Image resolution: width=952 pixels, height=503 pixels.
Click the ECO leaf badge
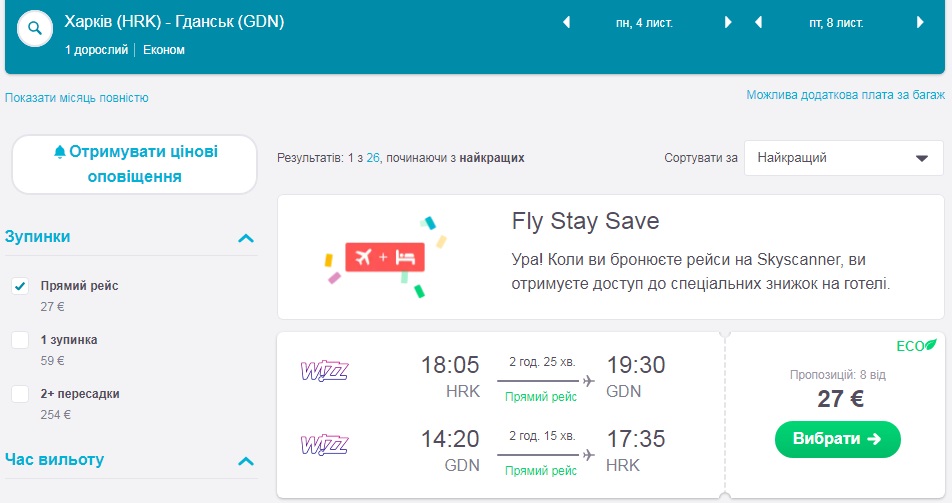pyautogui.click(x=916, y=346)
